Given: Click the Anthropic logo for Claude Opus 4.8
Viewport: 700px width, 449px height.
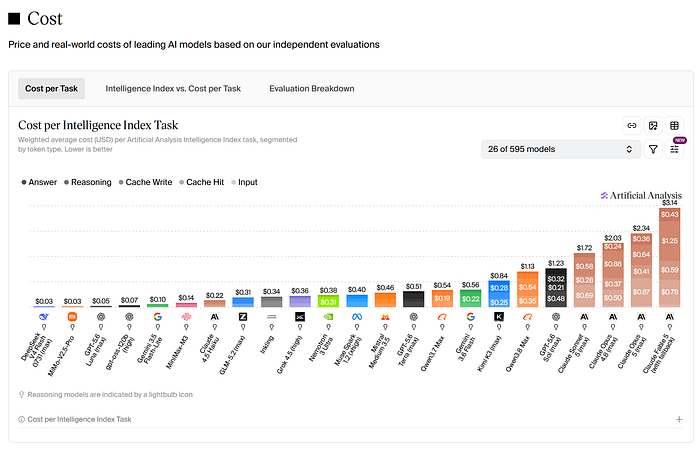Looking at the screenshot, I should (x=613, y=317).
